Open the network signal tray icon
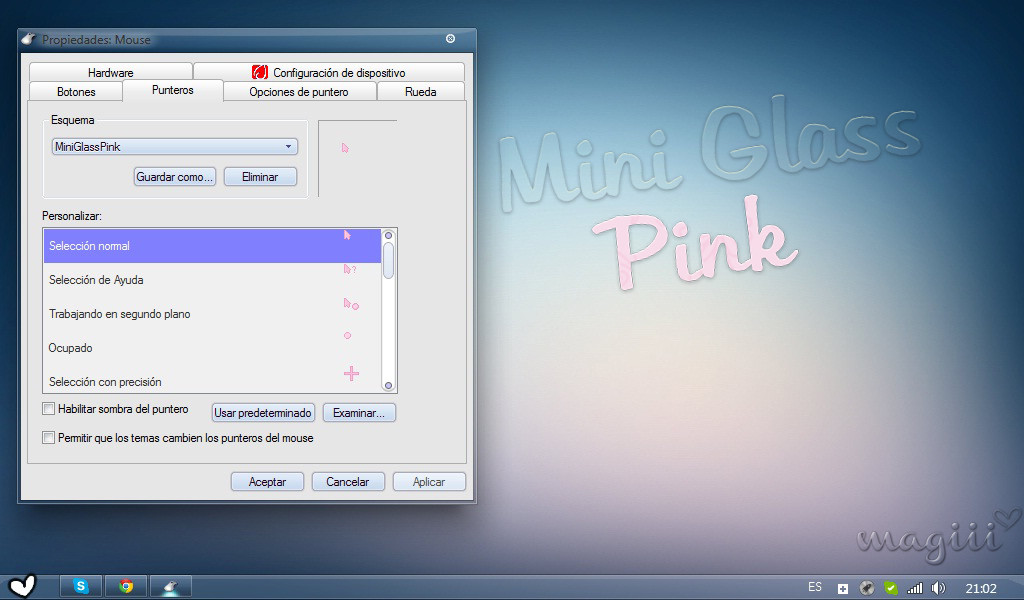Image resolution: width=1024 pixels, height=600 pixels. [x=915, y=588]
